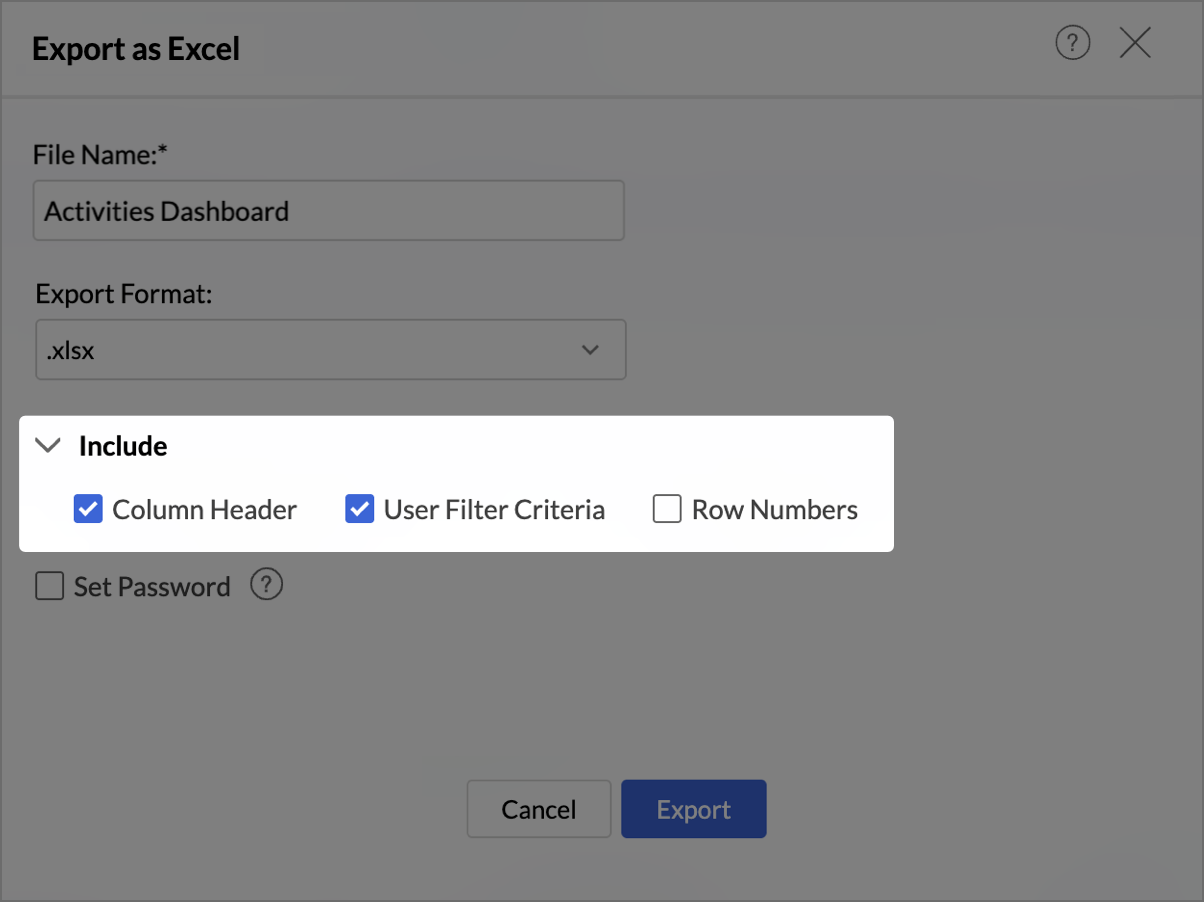
Task: Click the Export as Excel title
Action: 136,49
